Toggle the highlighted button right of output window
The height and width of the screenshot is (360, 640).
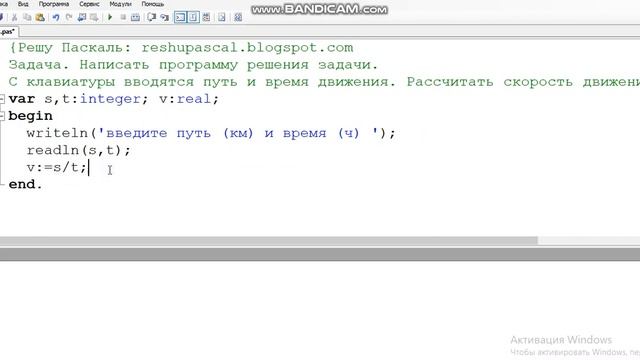pyautogui.click(x=193, y=17)
